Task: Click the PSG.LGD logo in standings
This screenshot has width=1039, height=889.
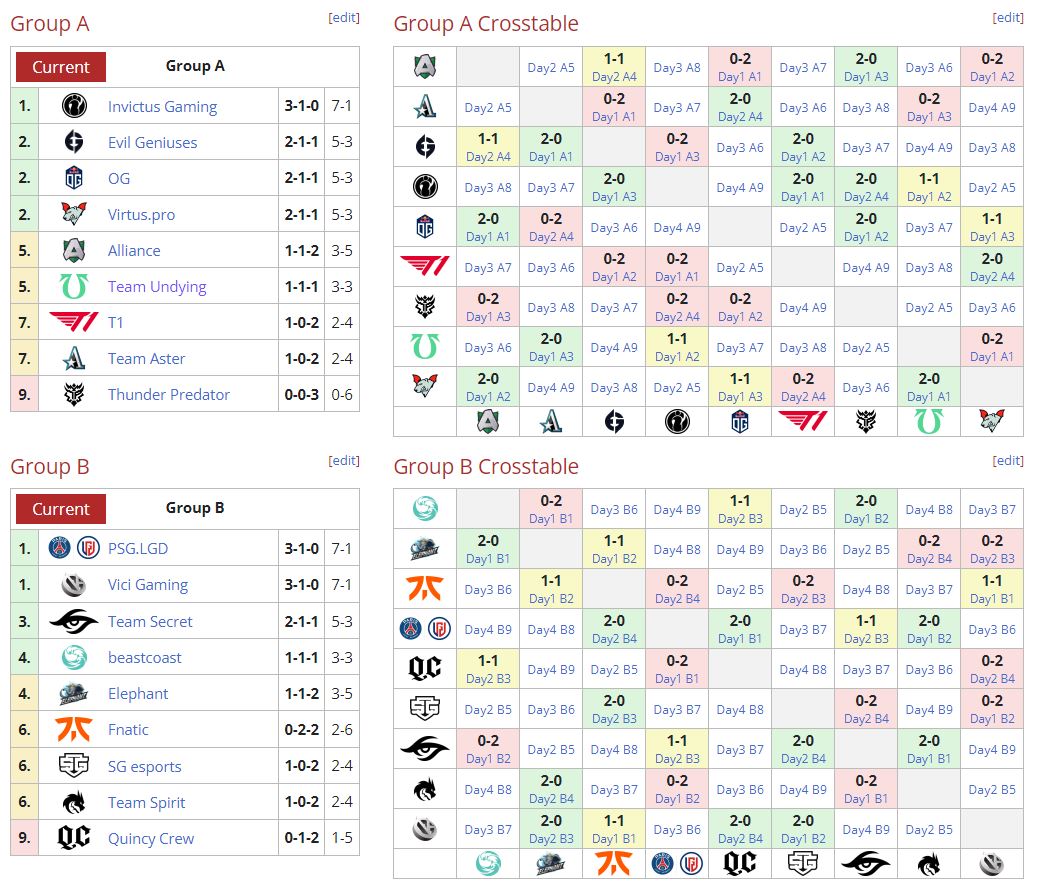Action: point(74,548)
